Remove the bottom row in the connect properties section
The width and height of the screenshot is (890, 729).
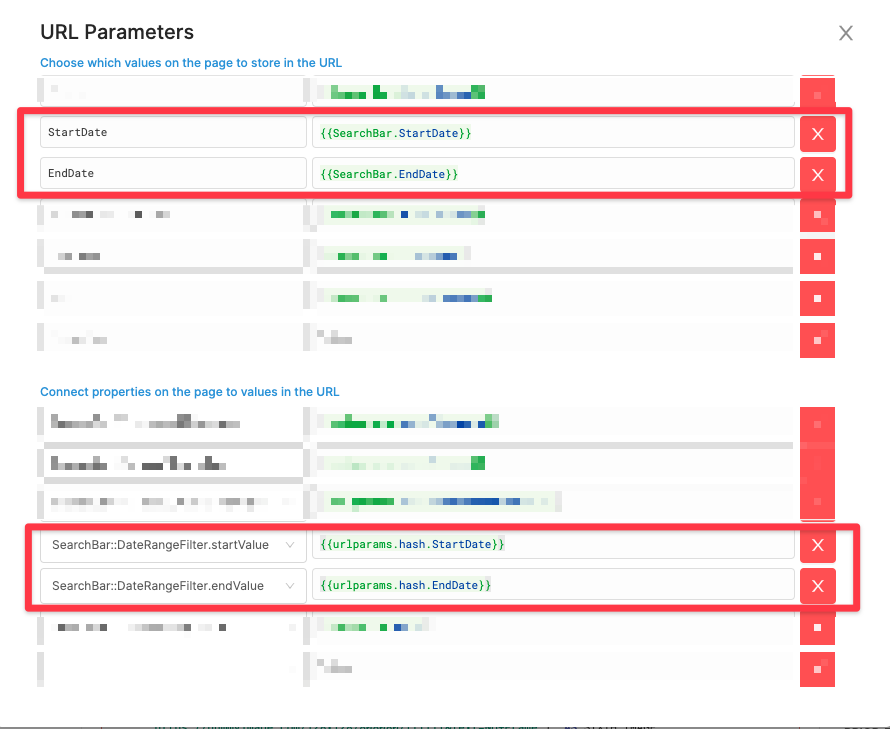(x=817, y=669)
